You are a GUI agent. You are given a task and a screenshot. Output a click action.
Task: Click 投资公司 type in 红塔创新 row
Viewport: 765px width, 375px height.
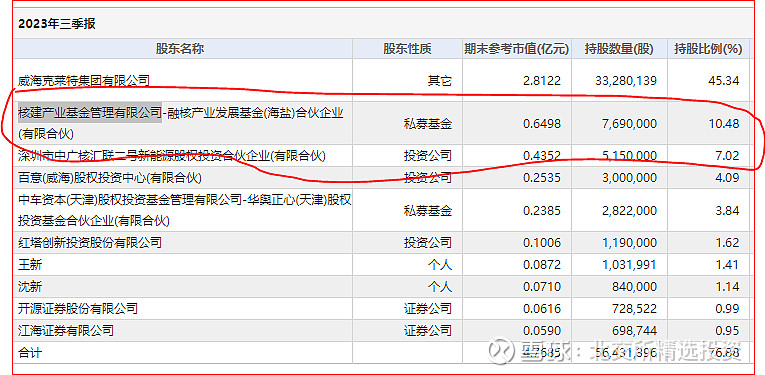pos(428,242)
